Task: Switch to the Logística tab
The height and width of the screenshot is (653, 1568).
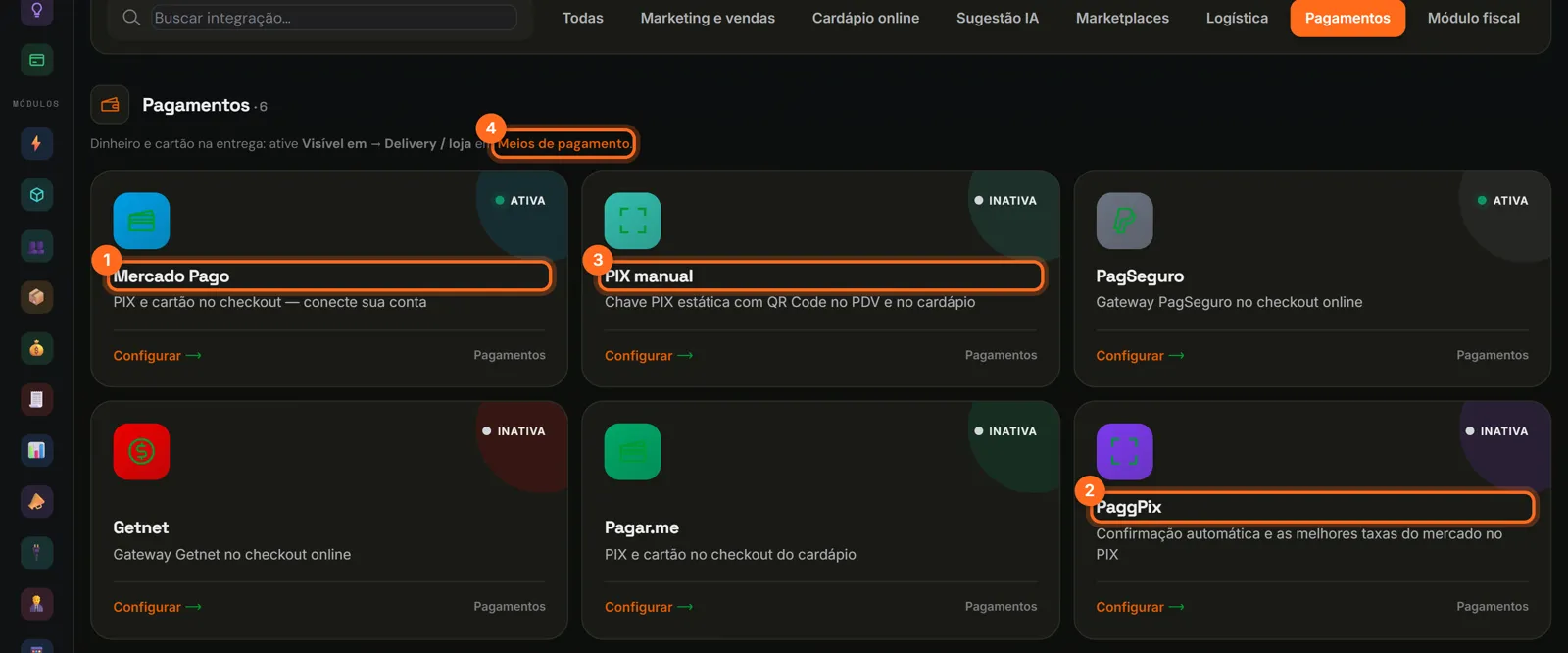Action: (1237, 18)
